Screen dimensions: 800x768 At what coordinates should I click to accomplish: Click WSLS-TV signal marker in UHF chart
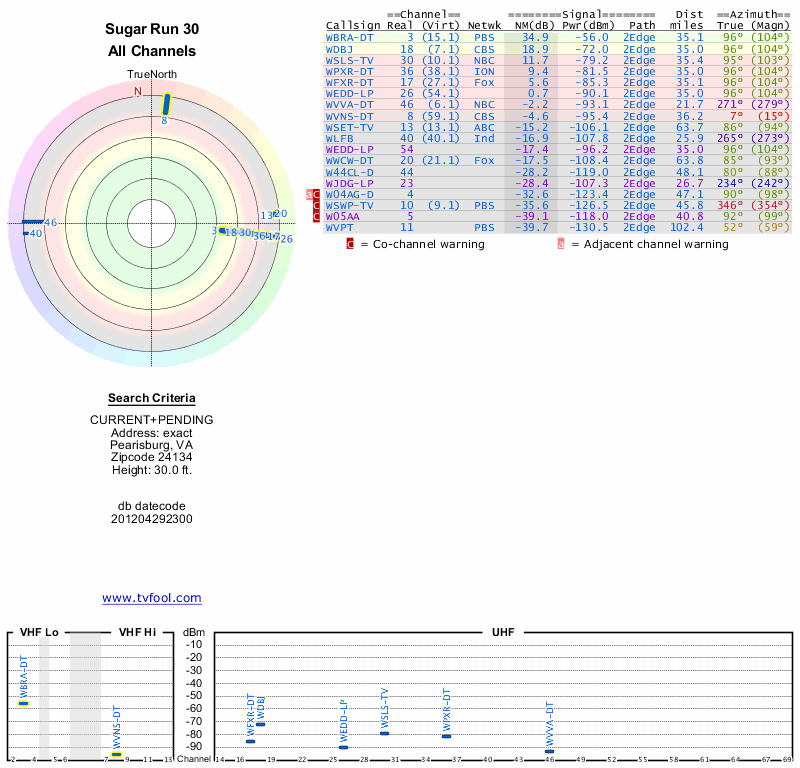click(x=384, y=733)
